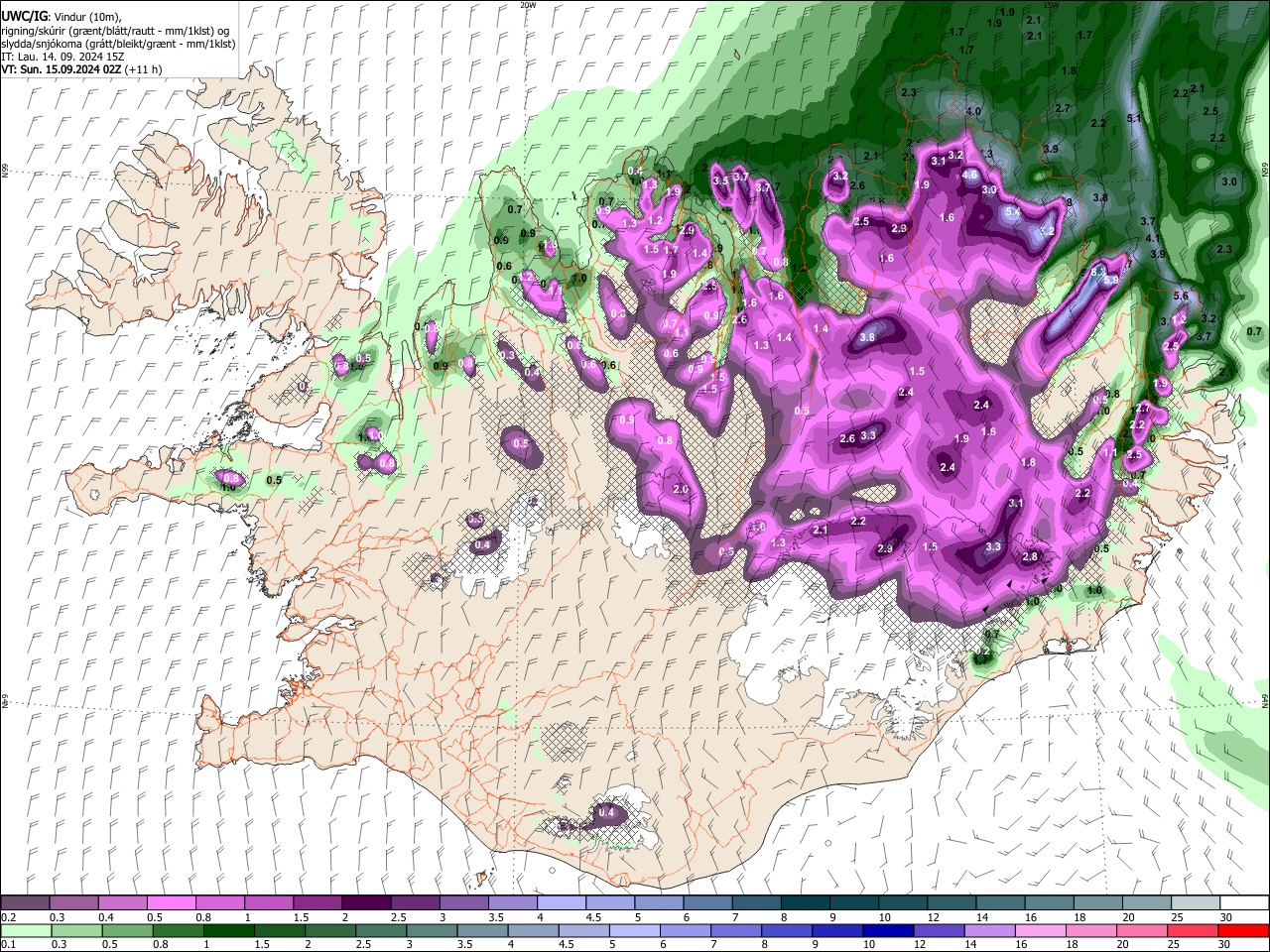
Task: Click the '0.2' label in upper legend row
Action: coord(8,917)
